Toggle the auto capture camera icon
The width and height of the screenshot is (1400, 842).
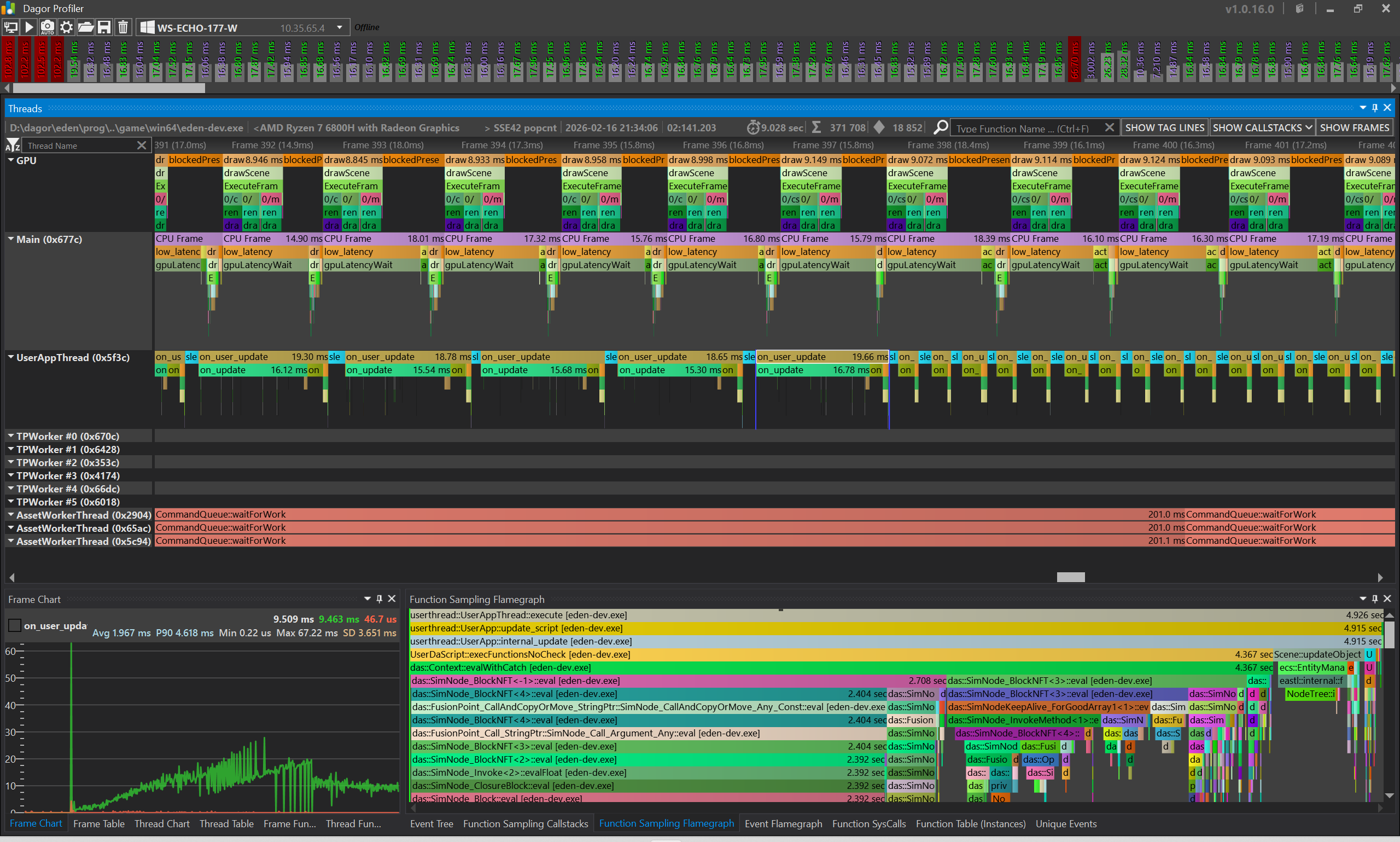coord(48,27)
